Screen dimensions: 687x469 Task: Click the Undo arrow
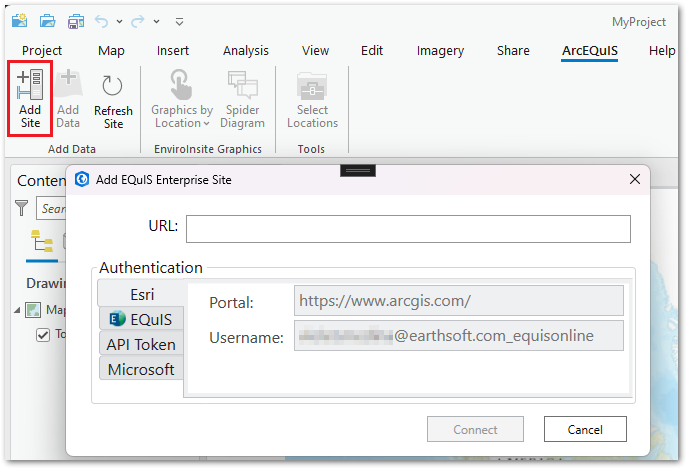coord(101,21)
